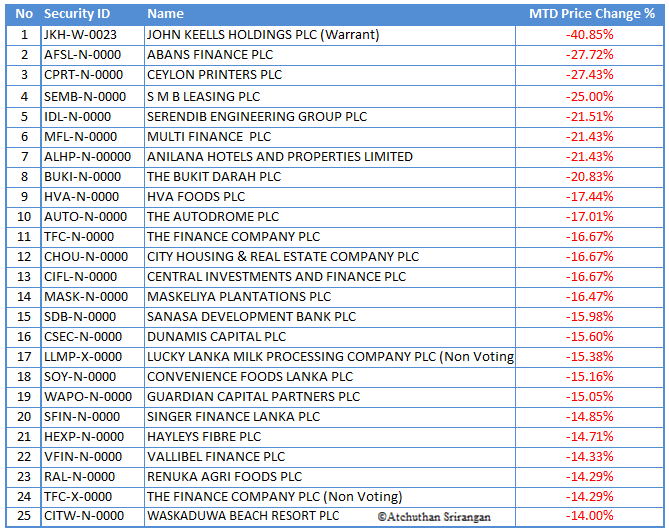Click 'CITY HOUSING & REAL ESTATE COMPANY PLC'
Viewport: 669px width, 532px height.
tap(283, 257)
